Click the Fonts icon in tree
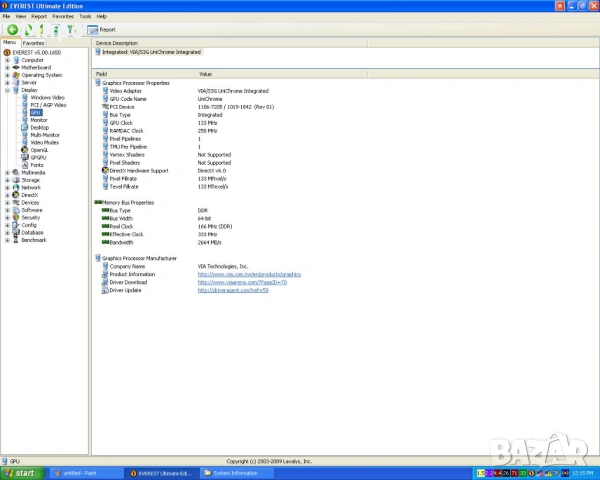600x480 pixels. pos(25,165)
